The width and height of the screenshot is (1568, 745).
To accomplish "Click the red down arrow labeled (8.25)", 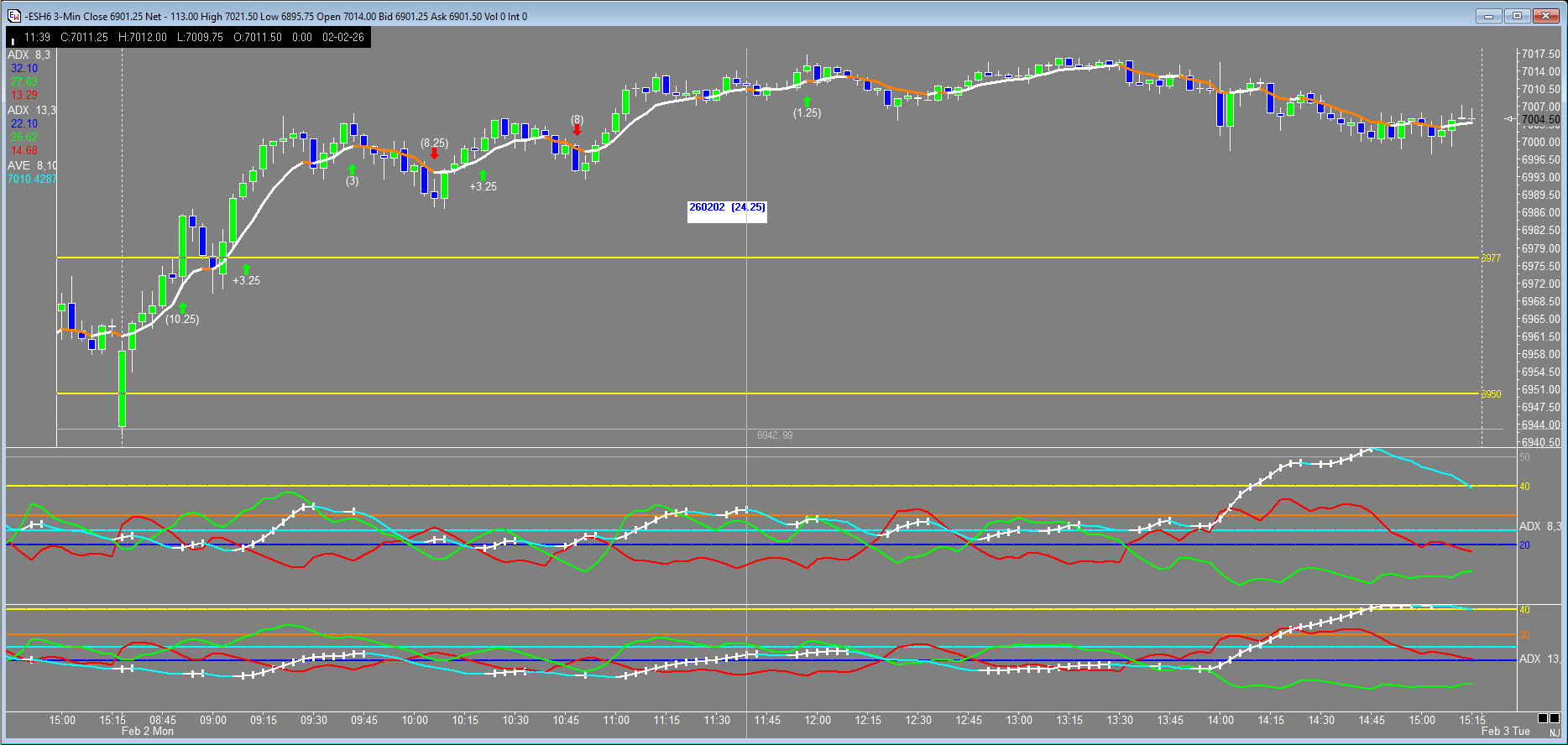I will [434, 154].
